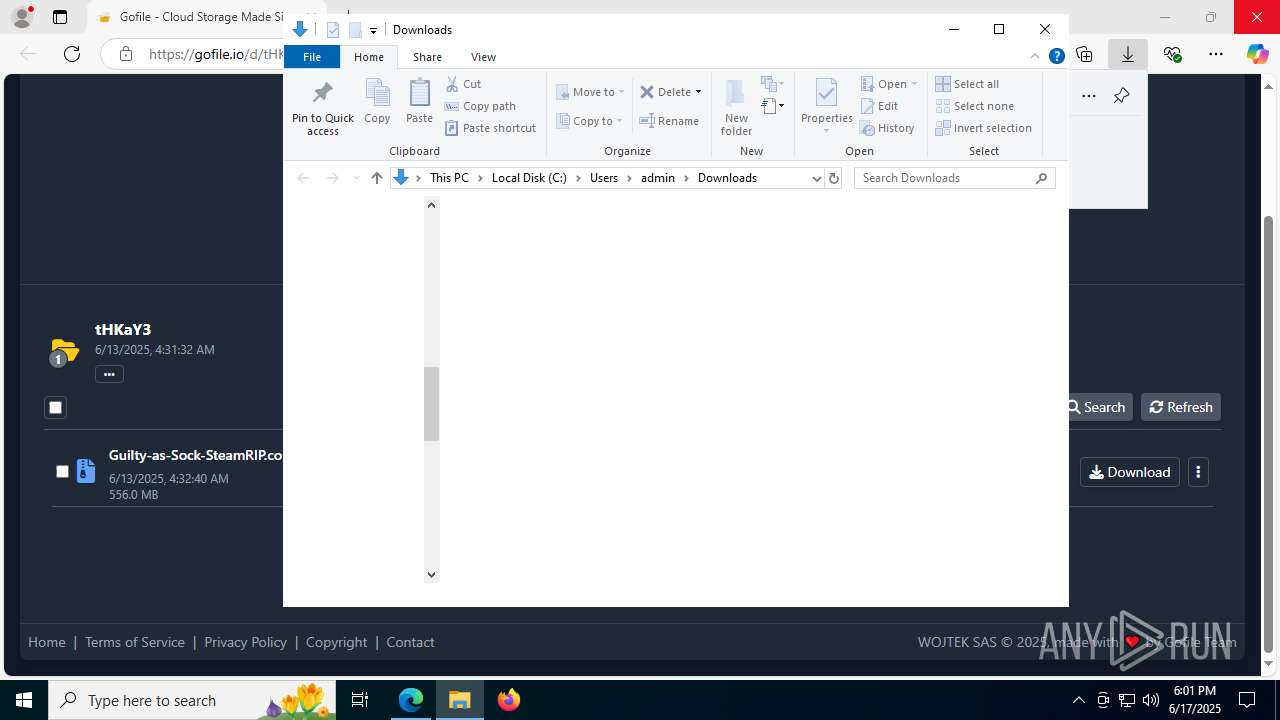Open the File menu in Explorer

pyautogui.click(x=312, y=57)
